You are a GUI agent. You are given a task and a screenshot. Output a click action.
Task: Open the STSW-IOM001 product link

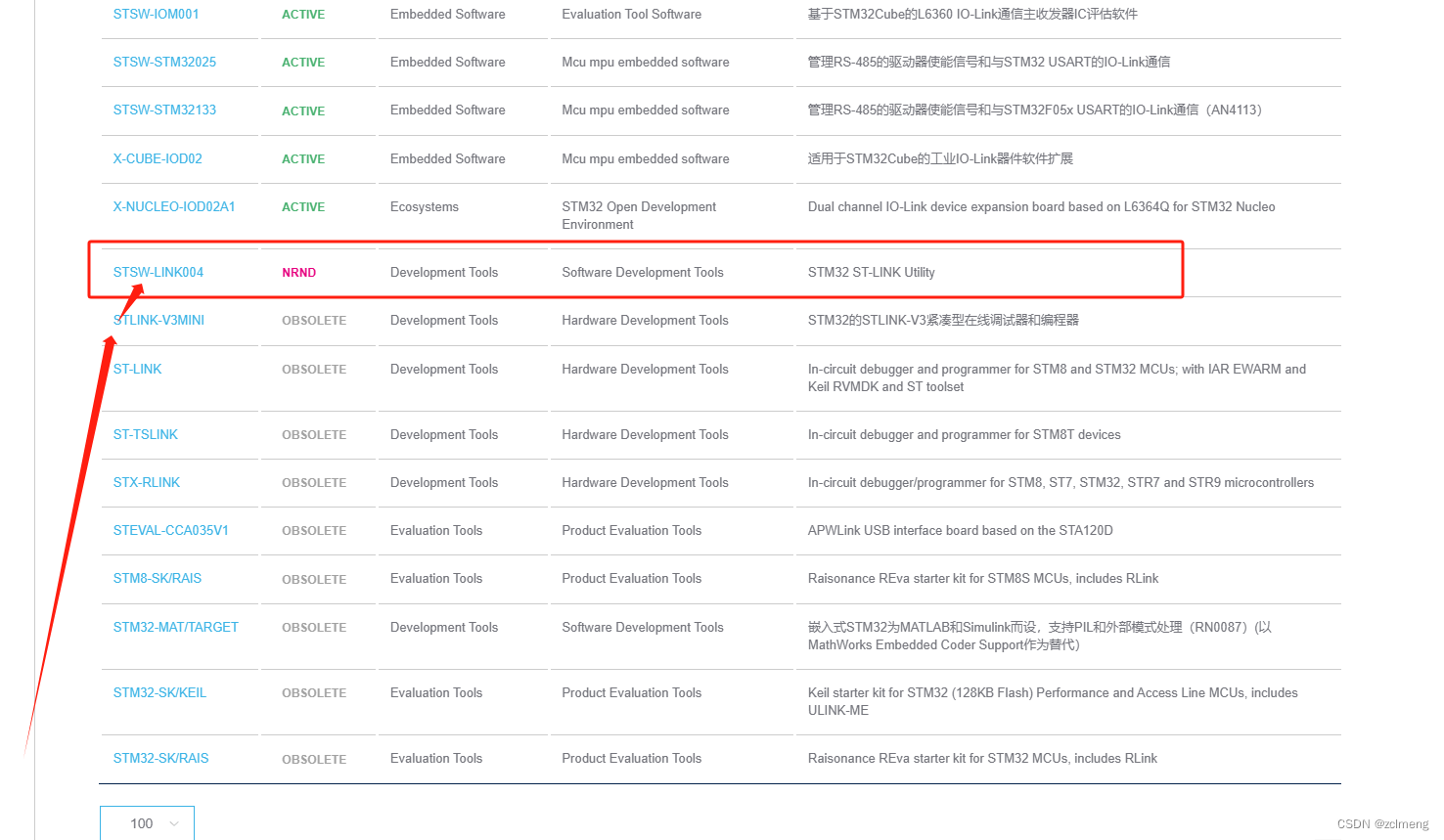[x=156, y=14]
